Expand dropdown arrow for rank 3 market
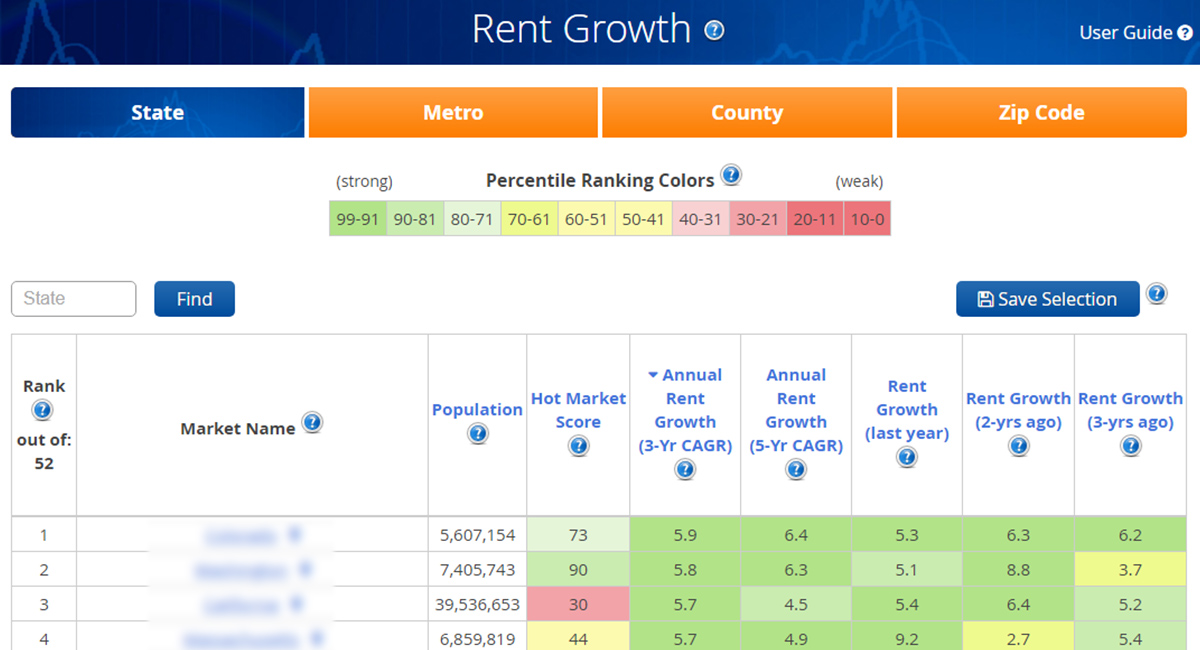Screen dimensions: 1200x650 [294, 605]
